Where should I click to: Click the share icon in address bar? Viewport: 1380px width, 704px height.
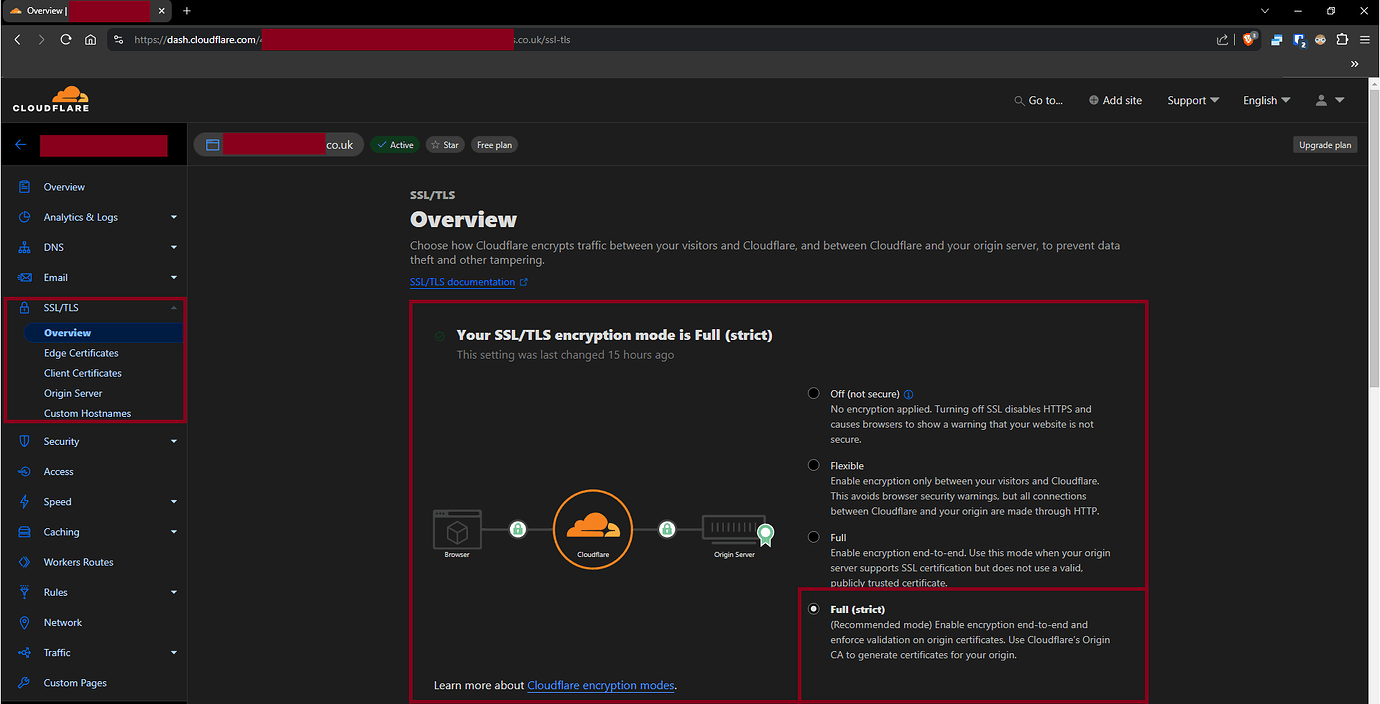coord(1222,40)
